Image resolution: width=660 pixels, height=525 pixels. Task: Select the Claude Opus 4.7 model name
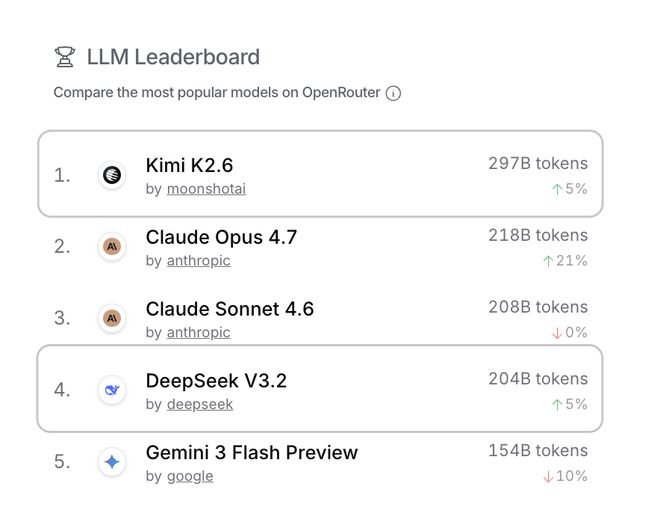point(221,237)
